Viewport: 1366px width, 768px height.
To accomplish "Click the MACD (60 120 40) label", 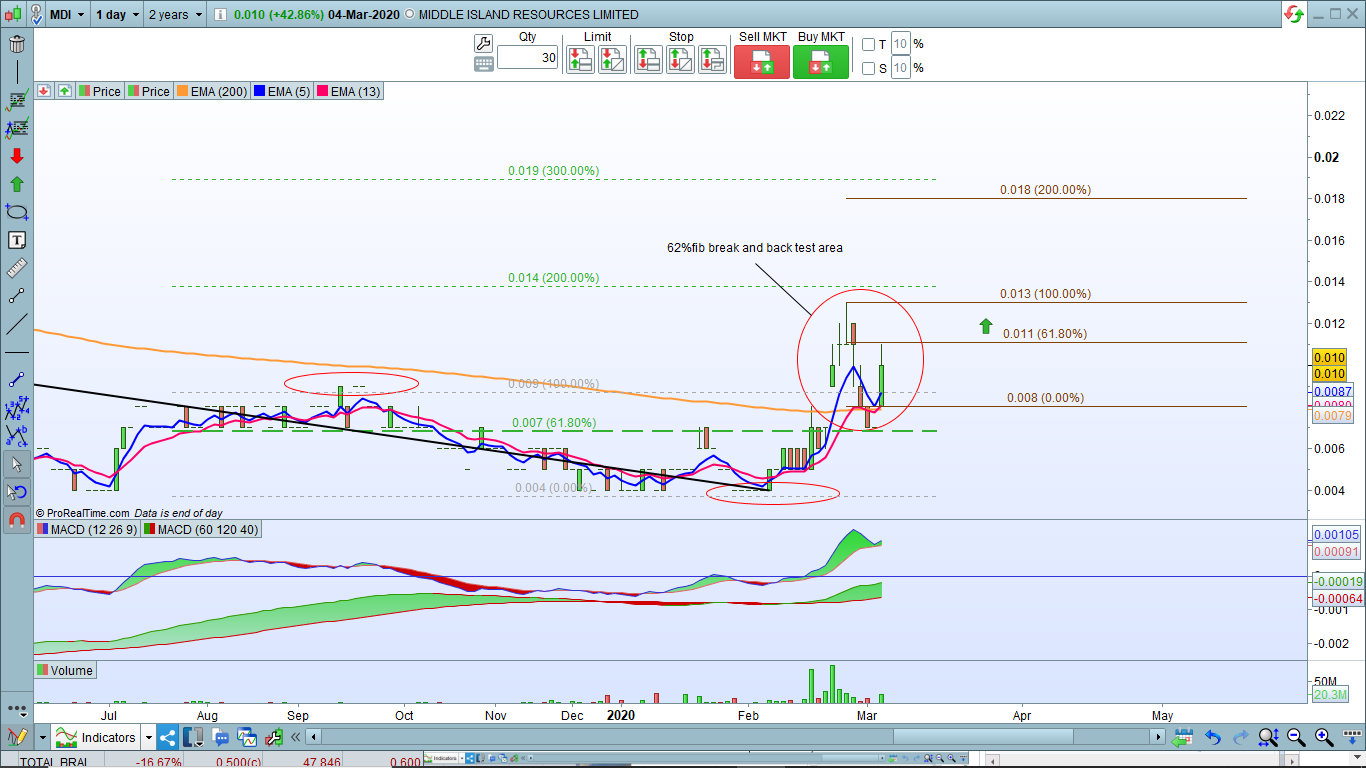I will [201, 529].
